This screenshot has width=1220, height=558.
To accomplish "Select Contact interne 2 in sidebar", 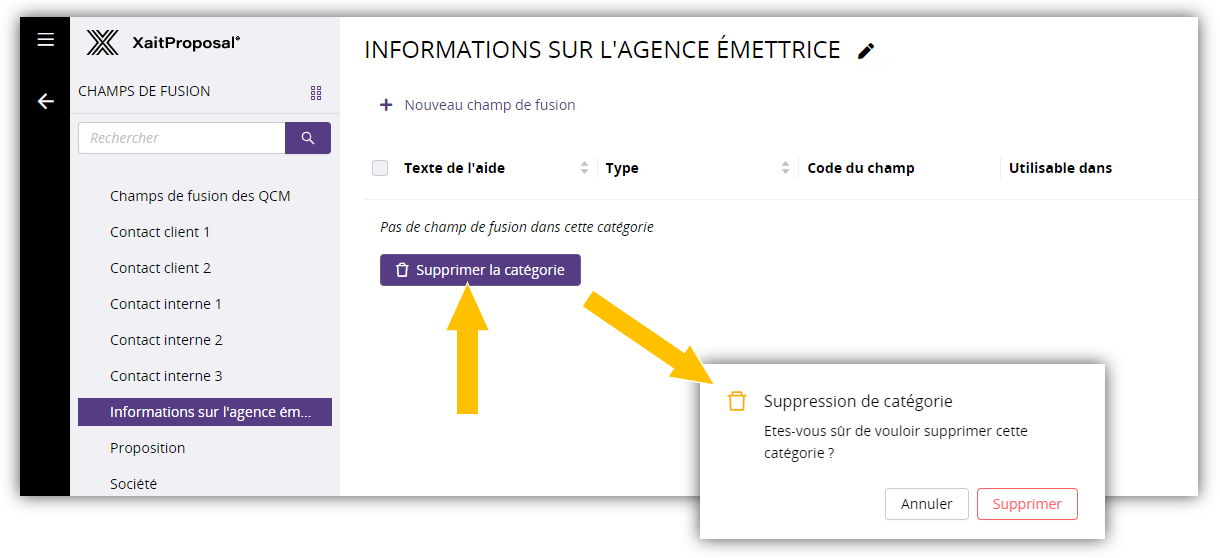I will tap(166, 340).
